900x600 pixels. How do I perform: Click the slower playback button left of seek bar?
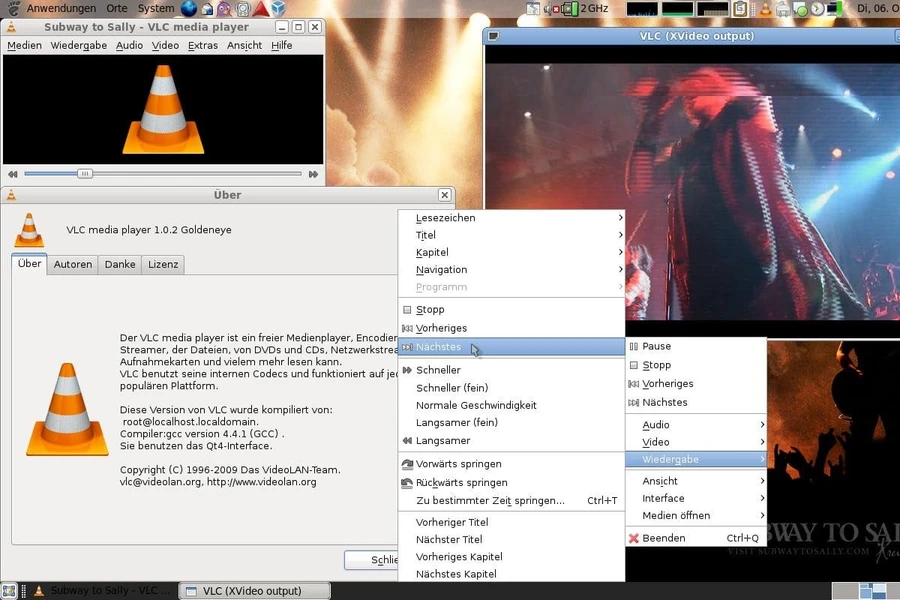point(13,174)
